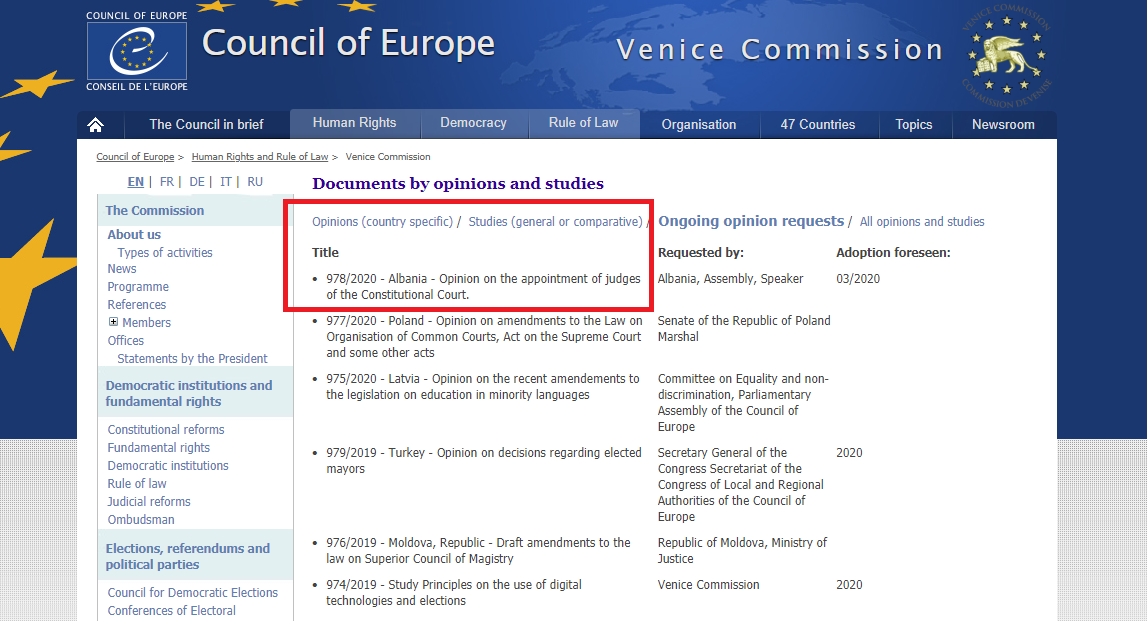1147x621 pixels.
Task: Open the Organisation menu
Action: pos(699,124)
